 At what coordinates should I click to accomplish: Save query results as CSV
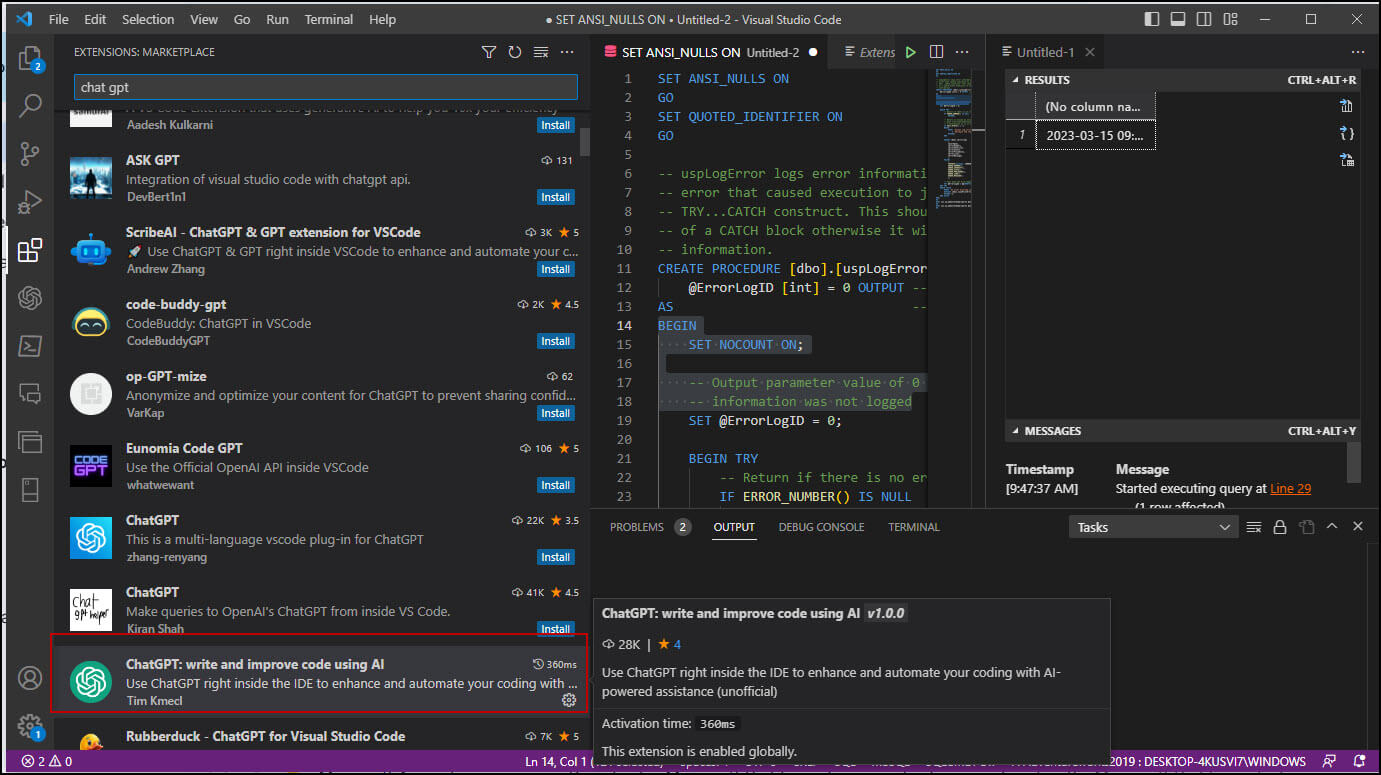click(x=1346, y=104)
